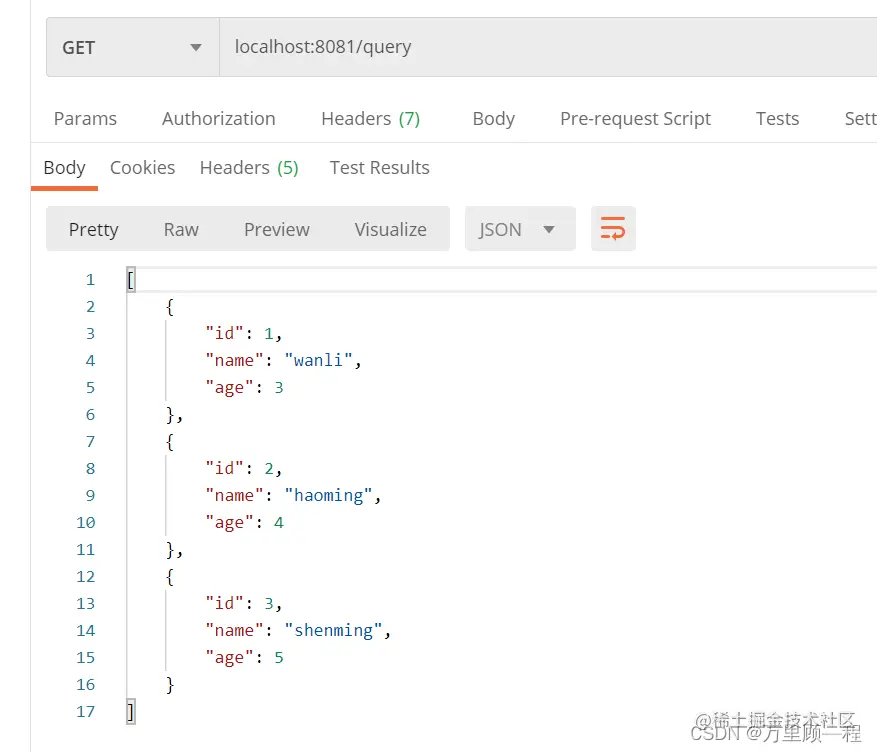The height and width of the screenshot is (752, 877).
Task: Switch to Raw view
Action: [x=181, y=229]
